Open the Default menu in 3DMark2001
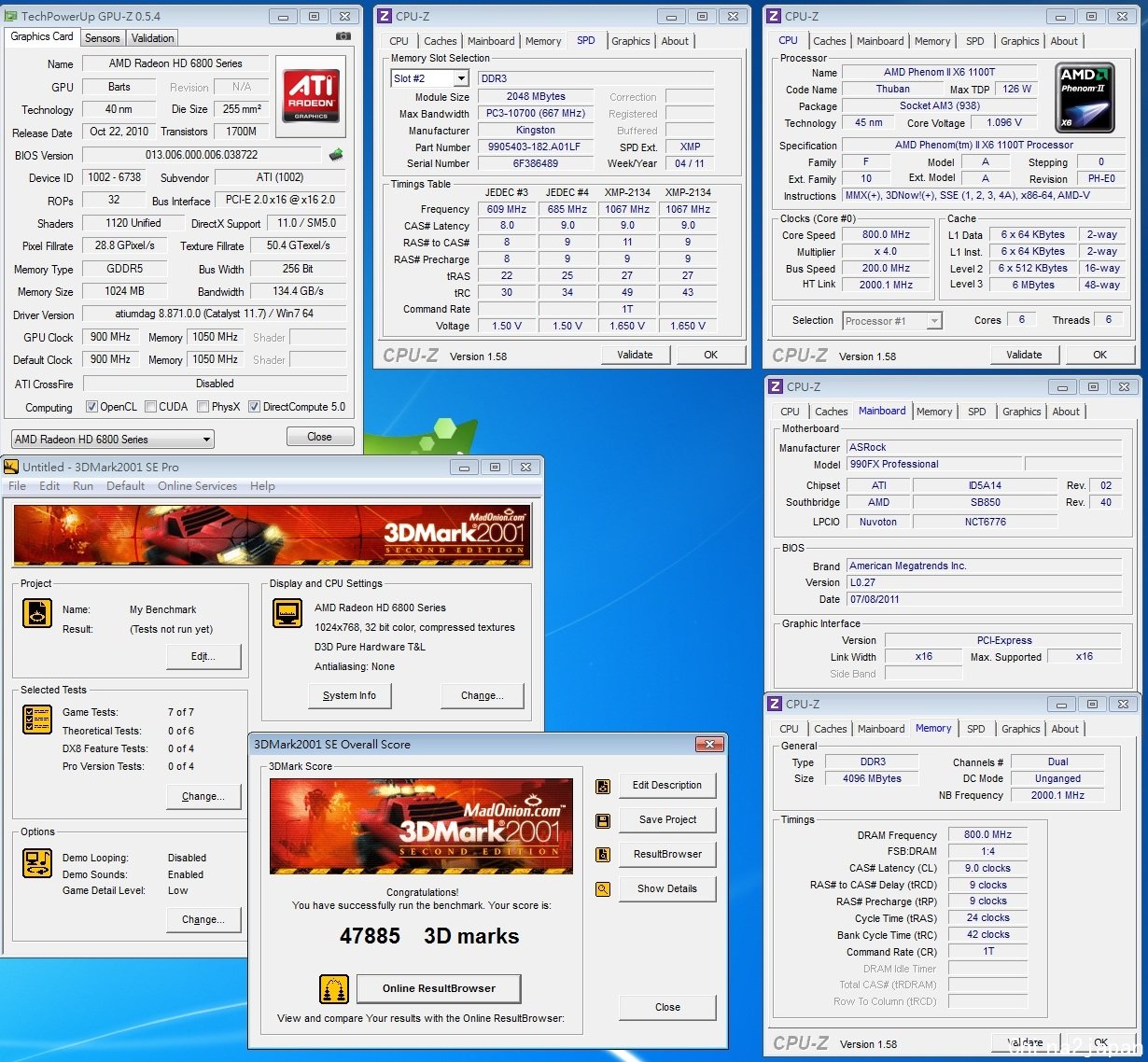Screen dimensions: 1148x1062 125,486
